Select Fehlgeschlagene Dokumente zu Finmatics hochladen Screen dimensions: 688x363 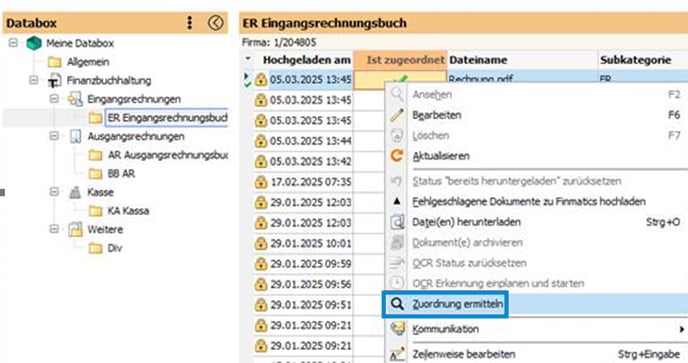tap(529, 201)
